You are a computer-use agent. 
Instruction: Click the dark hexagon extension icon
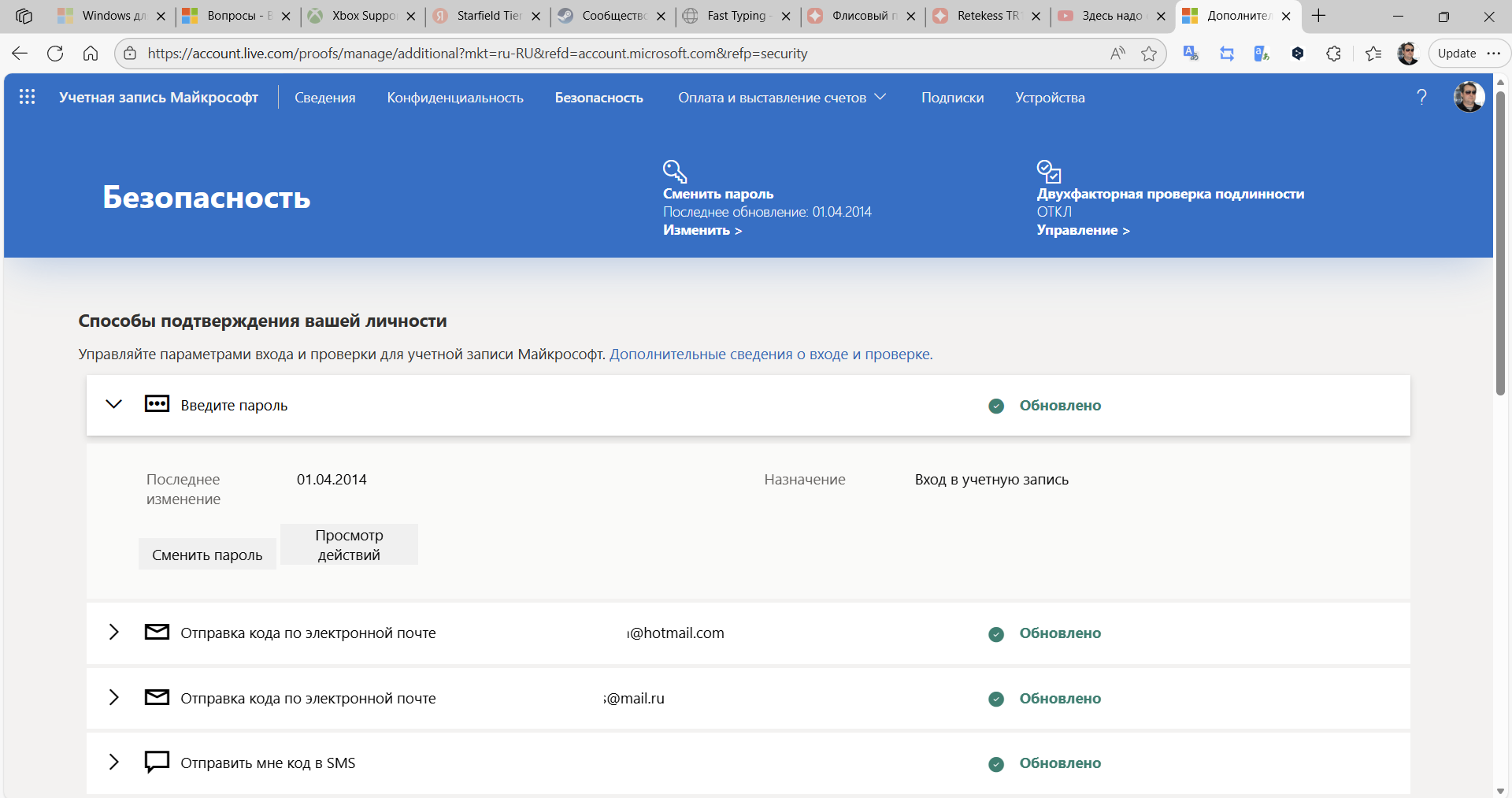(1298, 54)
